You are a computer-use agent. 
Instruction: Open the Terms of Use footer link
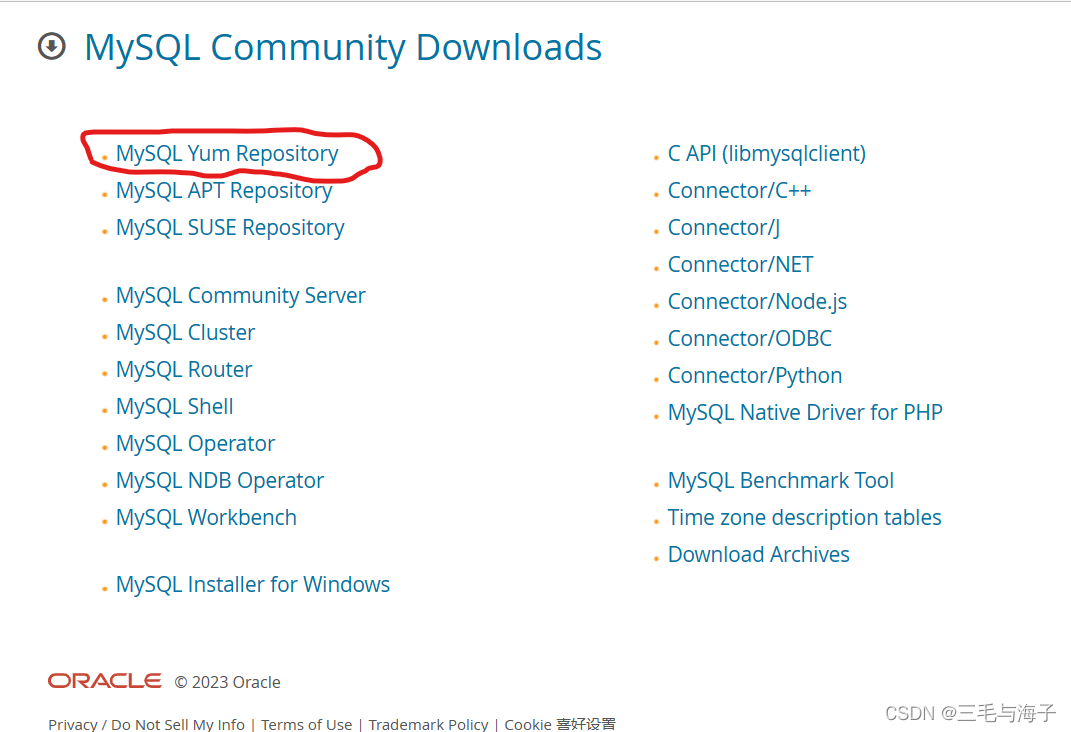point(307,724)
